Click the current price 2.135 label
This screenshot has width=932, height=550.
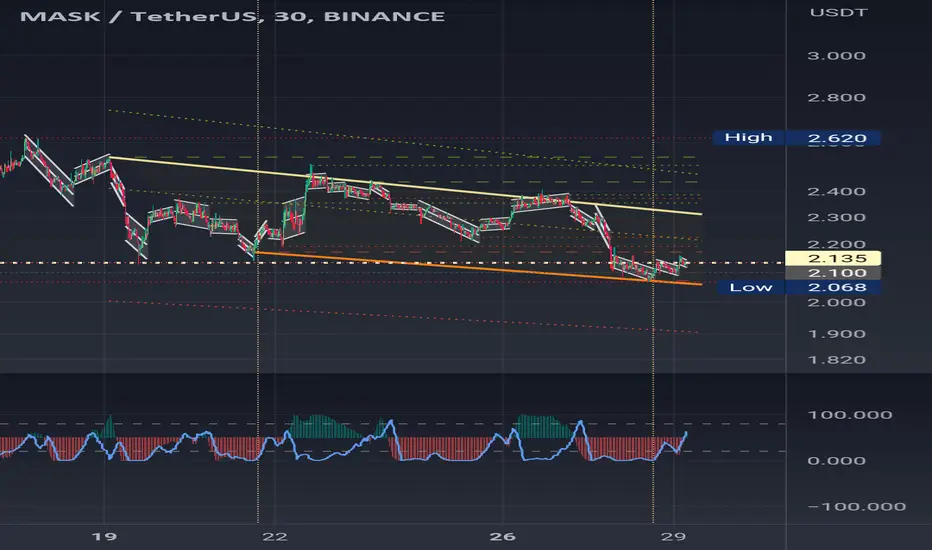pos(833,258)
